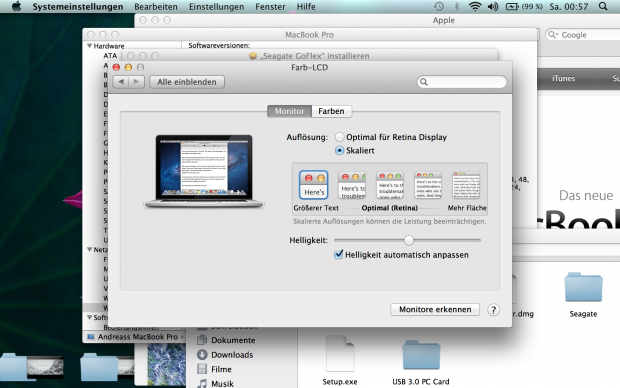Go back with the left arrow button
Viewport: 620px width, 388px height.
pyautogui.click(x=121, y=82)
